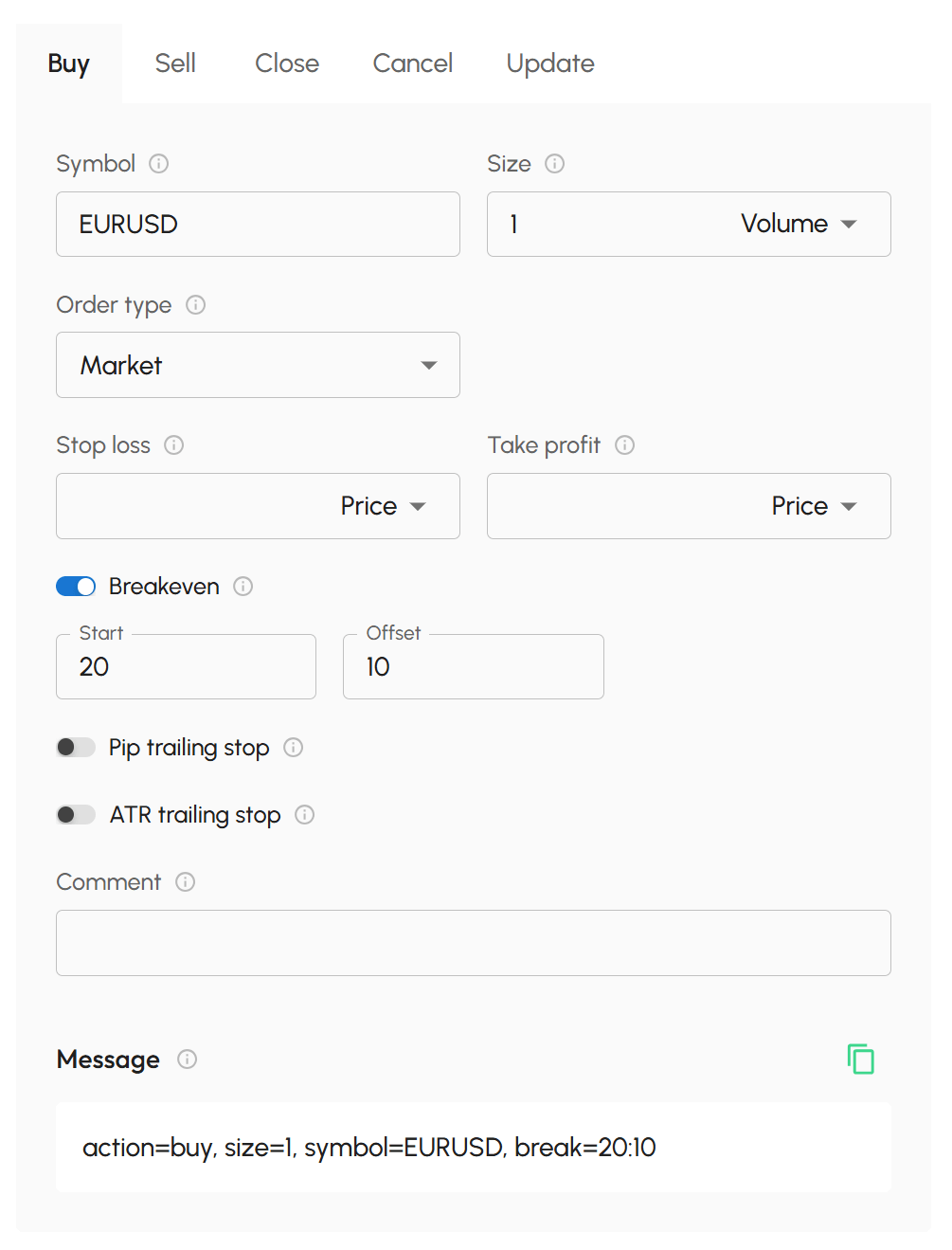Expand the Market order type dropdown
The width and height of the screenshot is (952, 1250).
[258, 366]
